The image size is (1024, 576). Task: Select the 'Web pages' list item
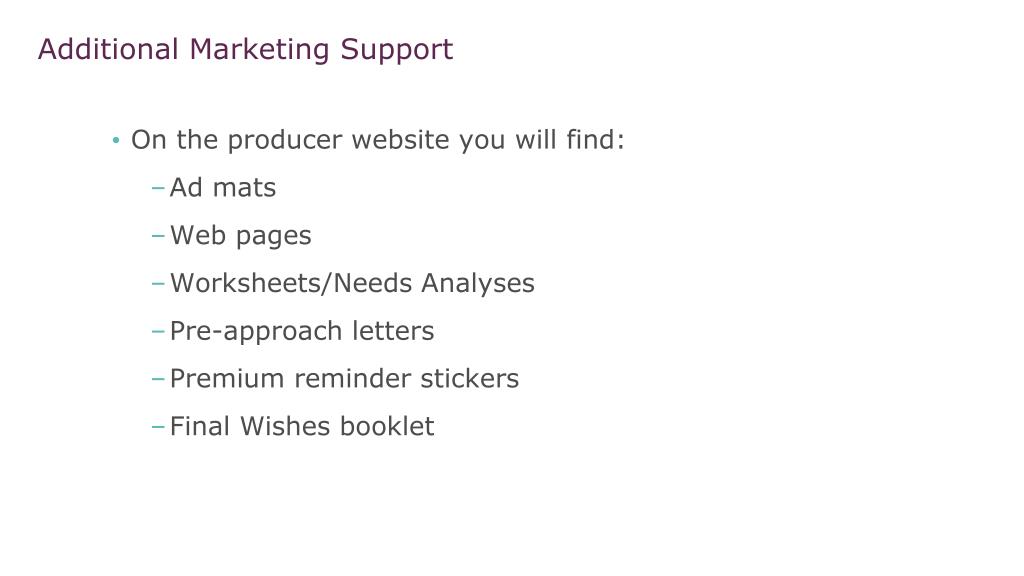coord(240,236)
